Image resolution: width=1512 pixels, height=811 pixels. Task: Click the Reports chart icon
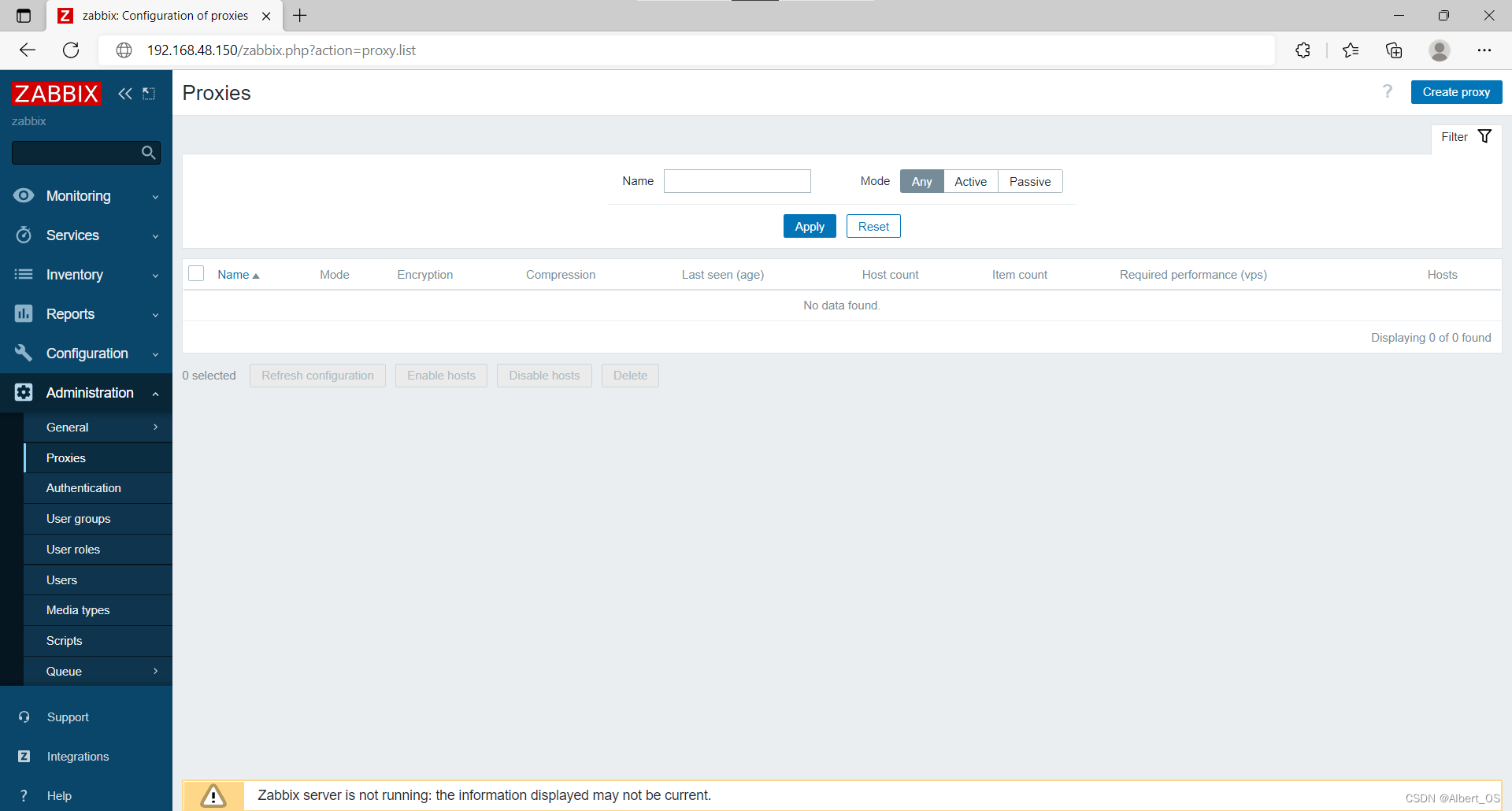(24, 313)
